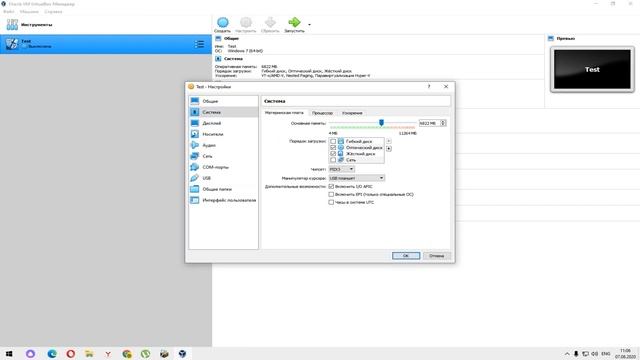Select the Test virtual machine in the list

point(106,44)
